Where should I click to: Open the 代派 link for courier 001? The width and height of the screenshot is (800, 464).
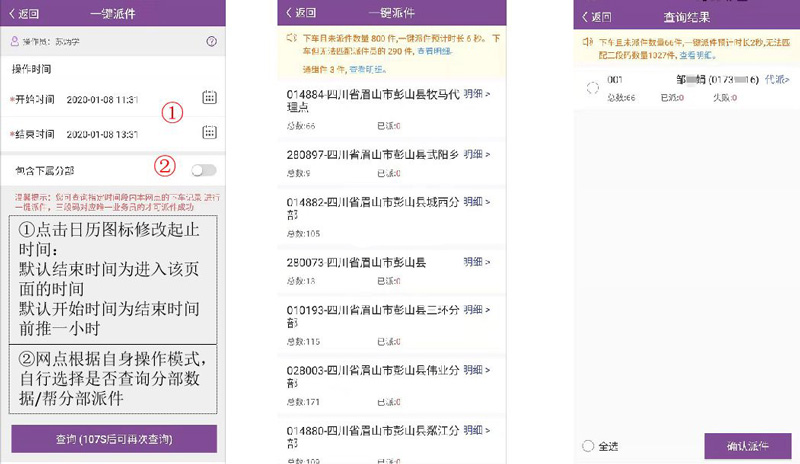pos(777,79)
